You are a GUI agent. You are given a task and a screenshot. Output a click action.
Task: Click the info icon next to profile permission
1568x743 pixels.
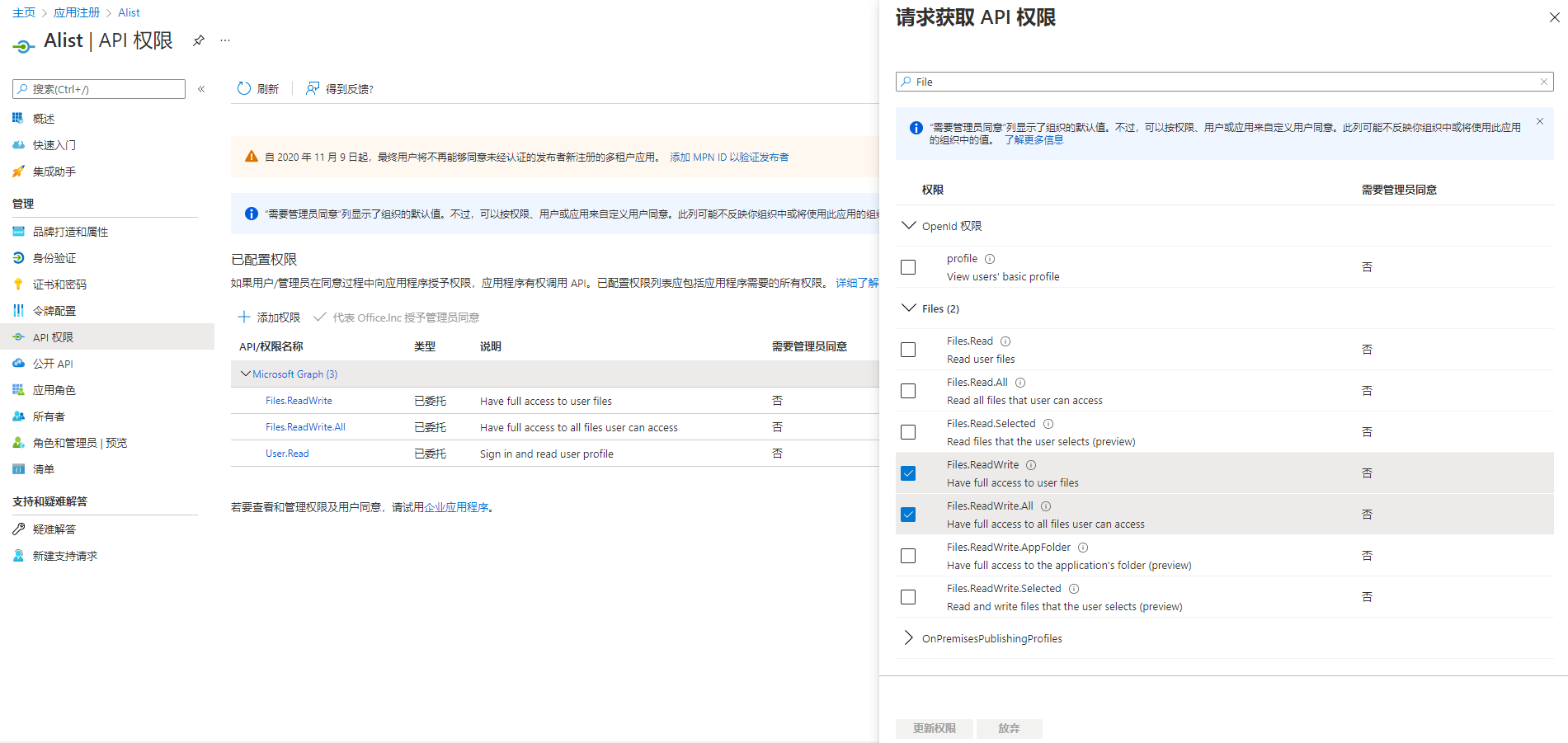click(x=990, y=259)
